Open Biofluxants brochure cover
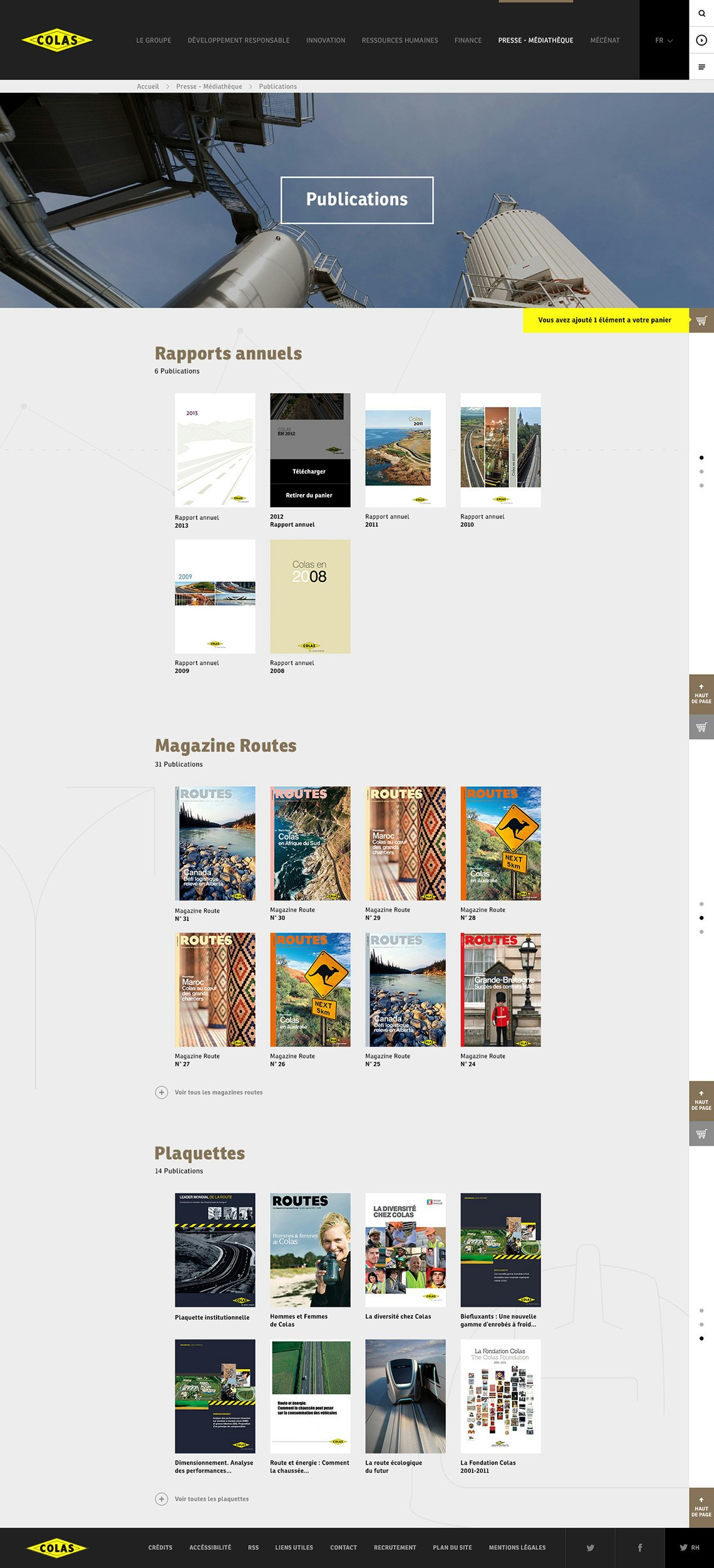 coord(500,1250)
